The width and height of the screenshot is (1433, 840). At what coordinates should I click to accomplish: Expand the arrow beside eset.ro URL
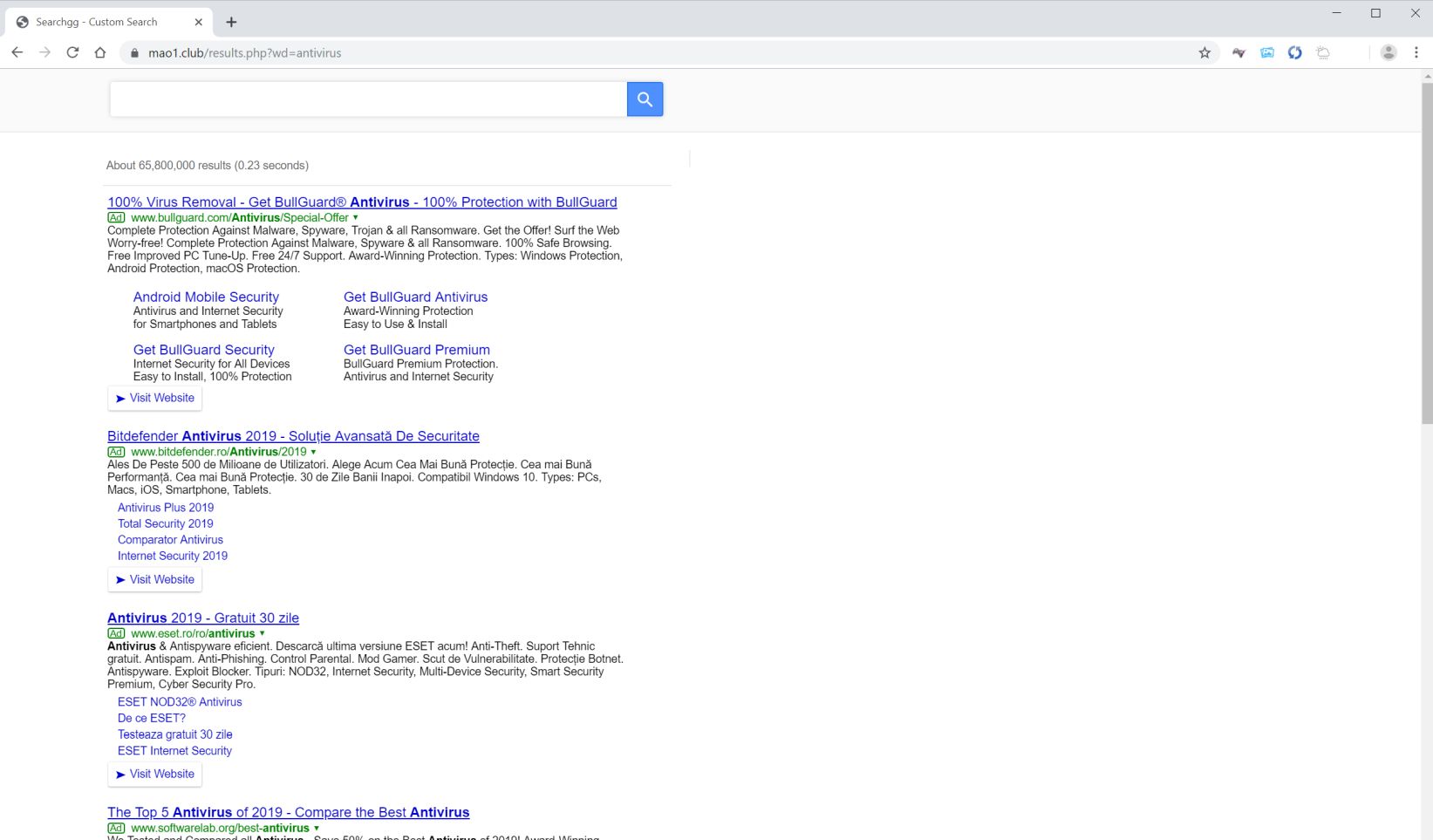click(x=262, y=634)
